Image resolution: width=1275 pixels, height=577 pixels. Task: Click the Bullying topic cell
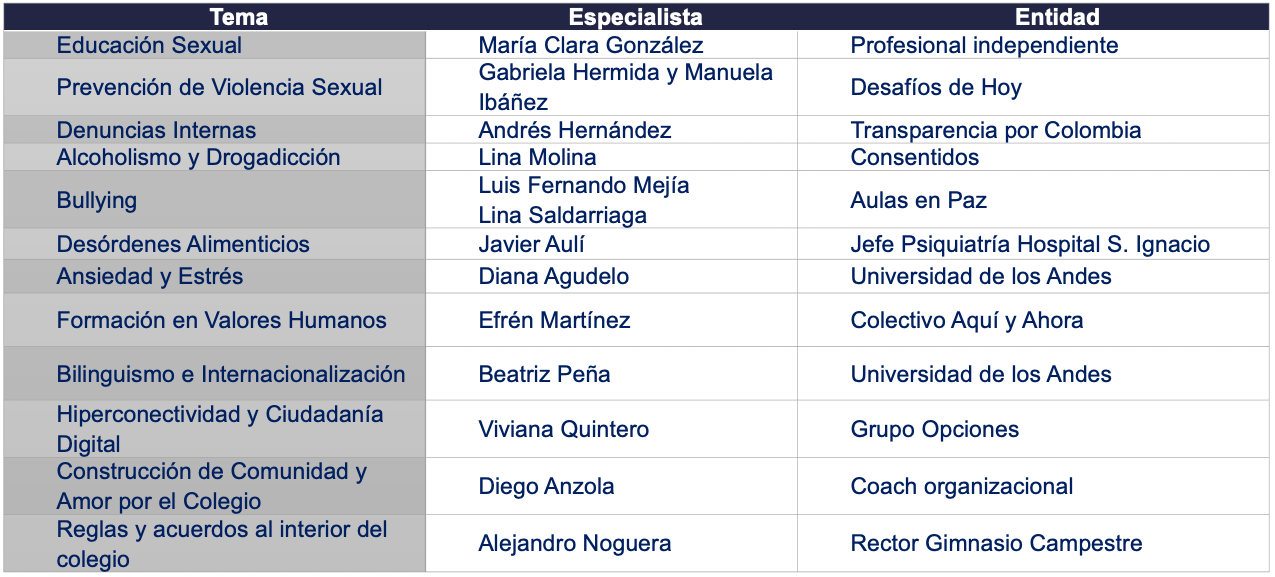coord(214,200)
